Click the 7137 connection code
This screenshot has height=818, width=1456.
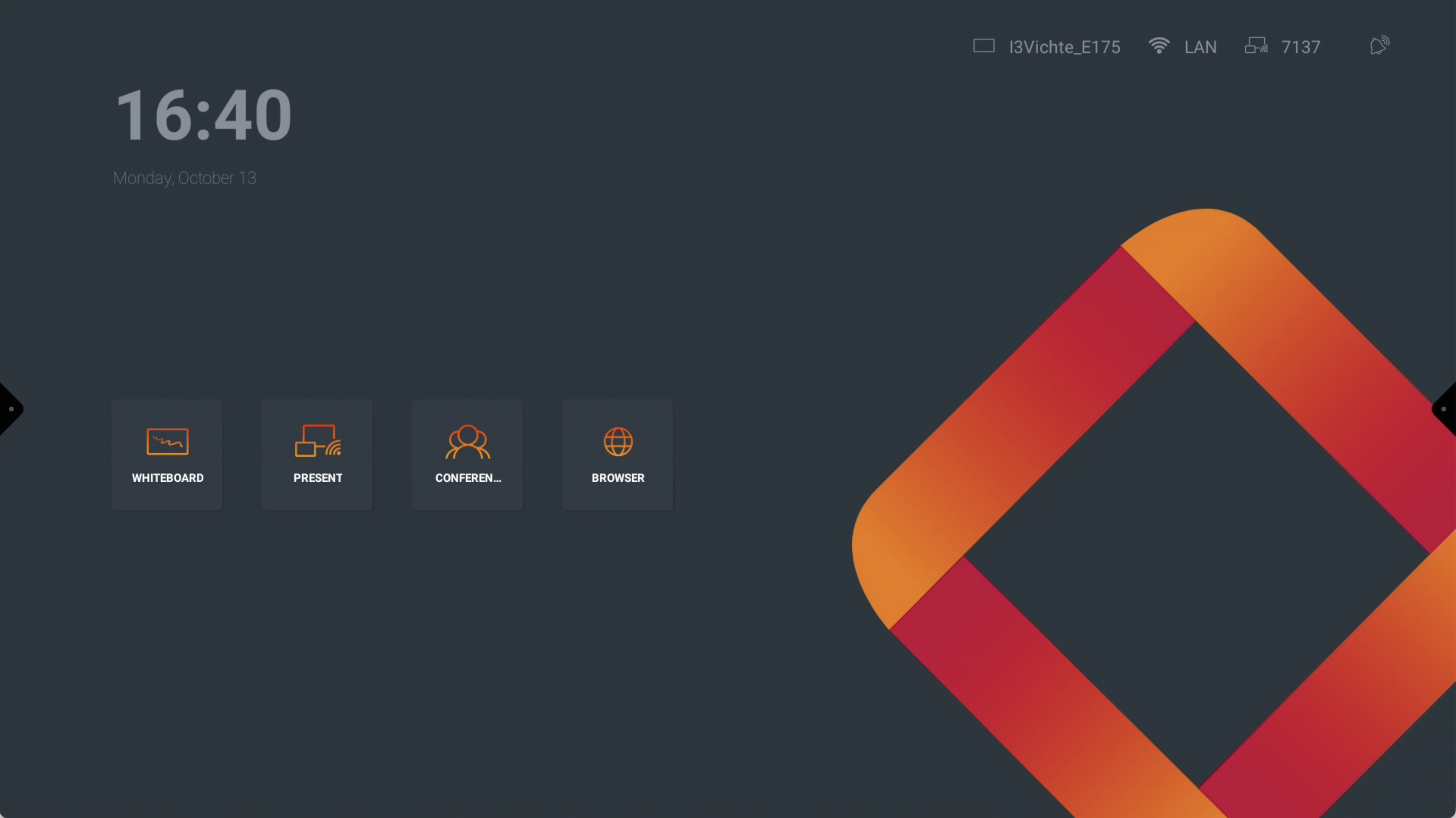(x=1301, y=47)
